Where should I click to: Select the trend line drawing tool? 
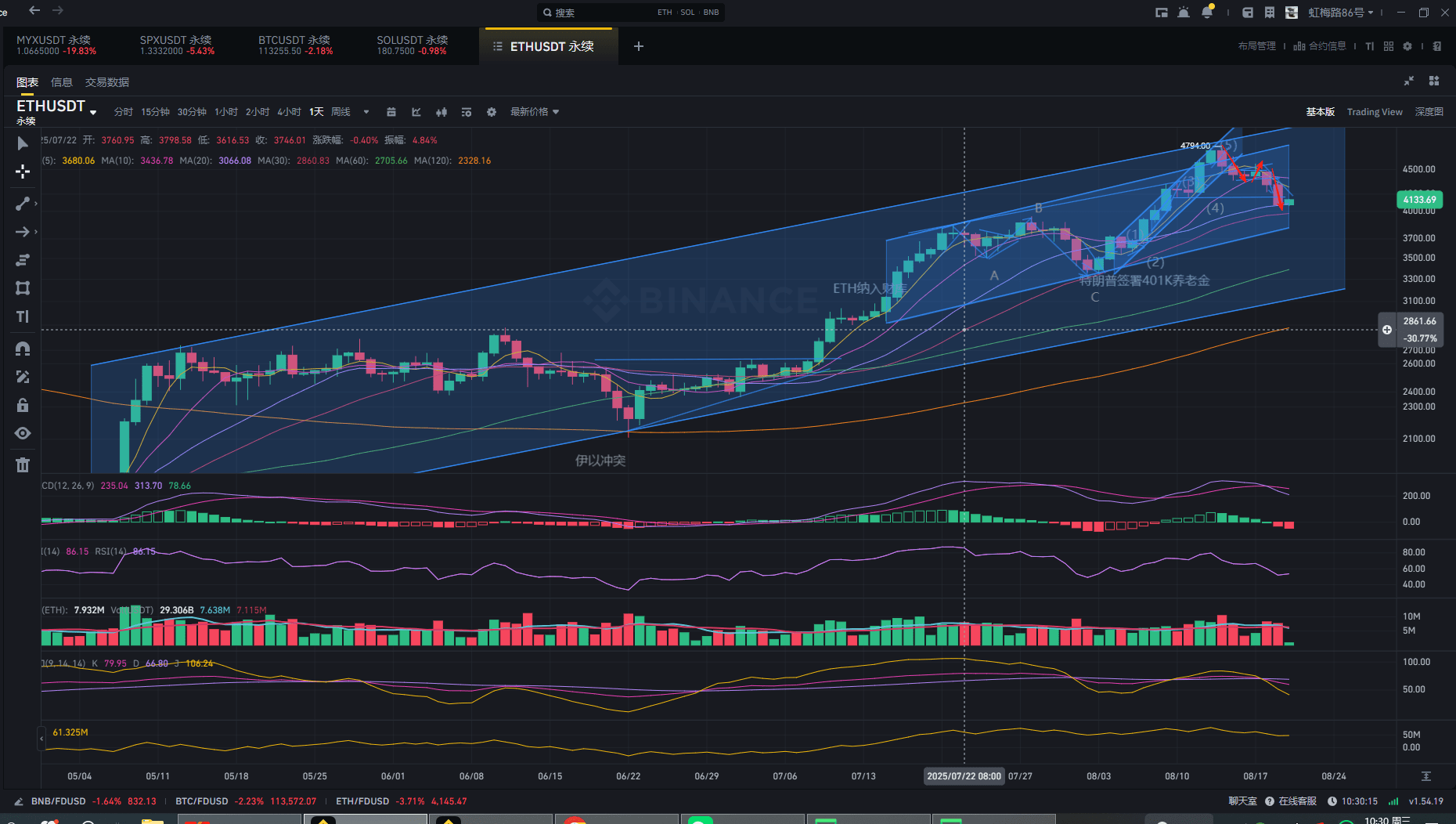click(x=23, y=204)
